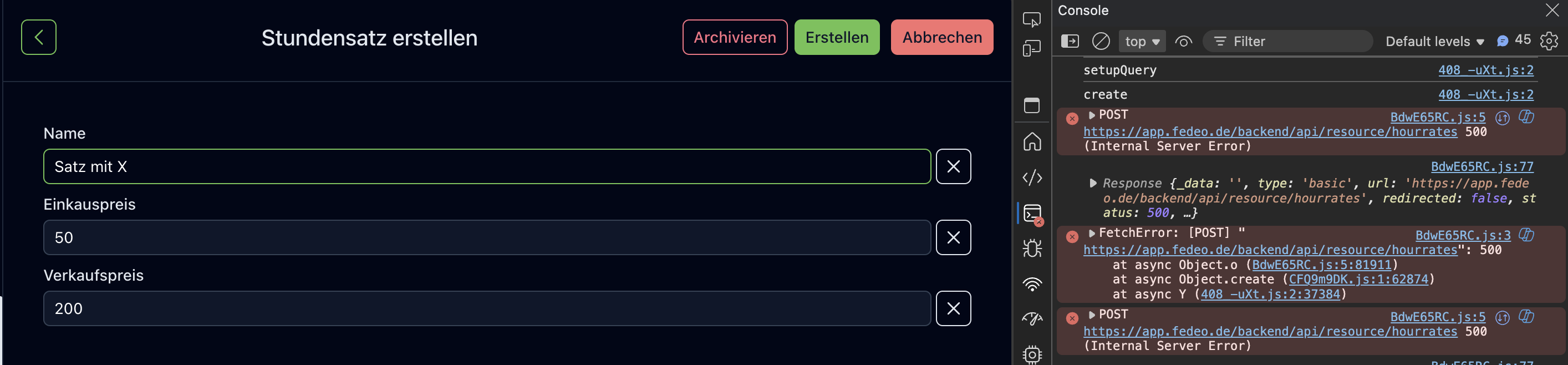Select the Sources panel icon in the sidebar
The width and height of the screenshot is (1568, 365).
[1032, 178]
